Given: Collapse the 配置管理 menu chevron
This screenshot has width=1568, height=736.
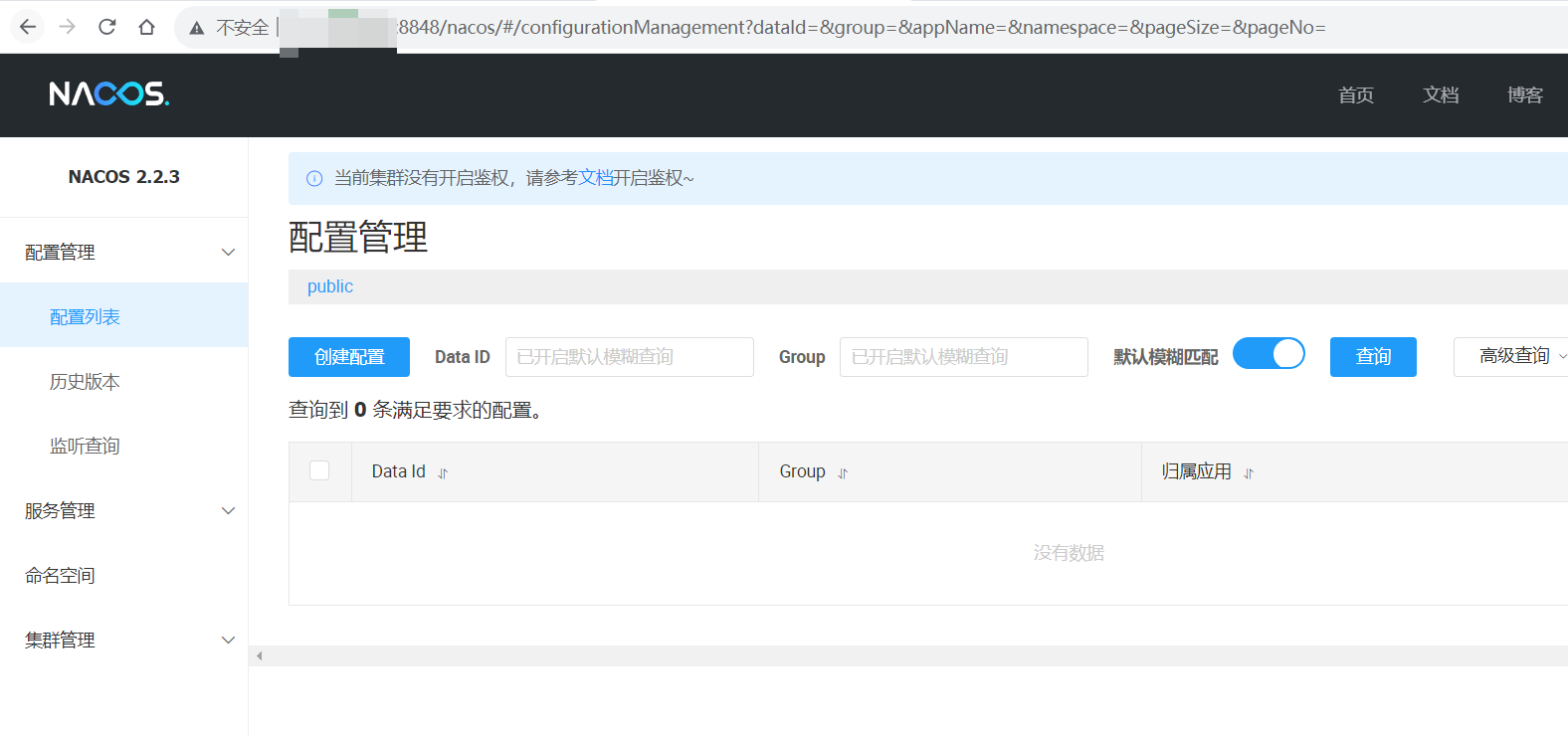Looking at the screenshot, I should [228, 252].
